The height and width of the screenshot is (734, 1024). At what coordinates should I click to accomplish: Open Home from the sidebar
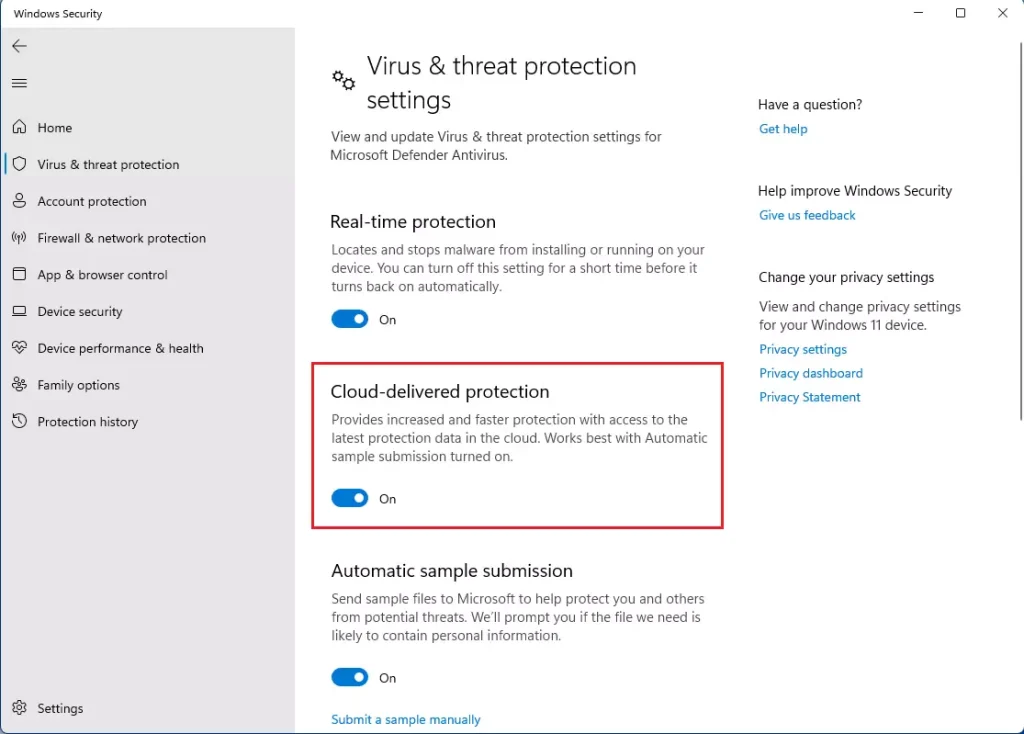[55, 127]
